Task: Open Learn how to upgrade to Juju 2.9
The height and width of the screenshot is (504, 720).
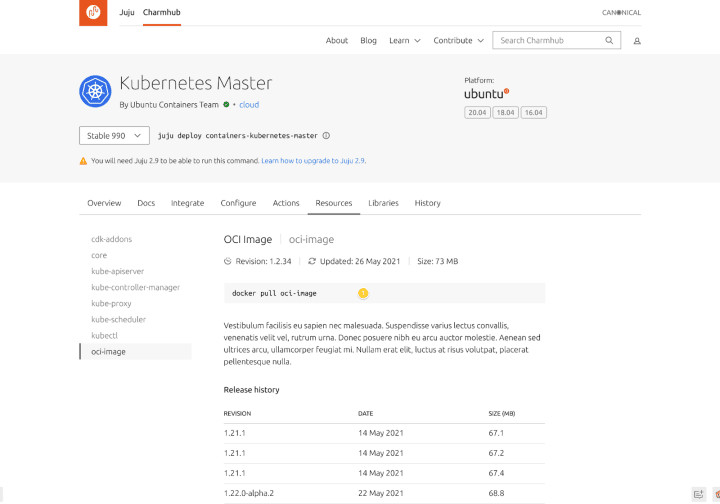Action: [313, 161]
